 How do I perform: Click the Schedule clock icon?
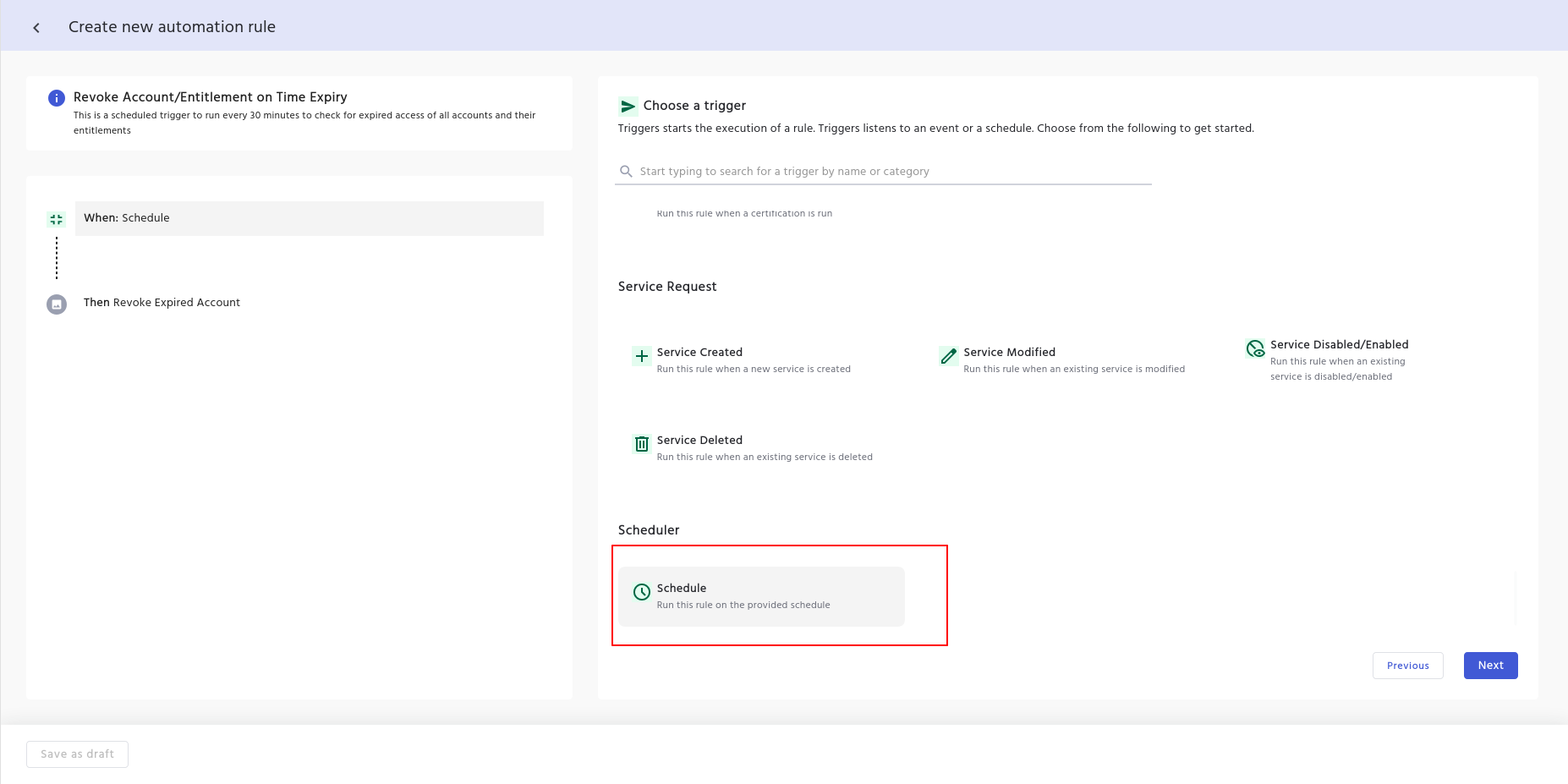[x=642, y=592]
